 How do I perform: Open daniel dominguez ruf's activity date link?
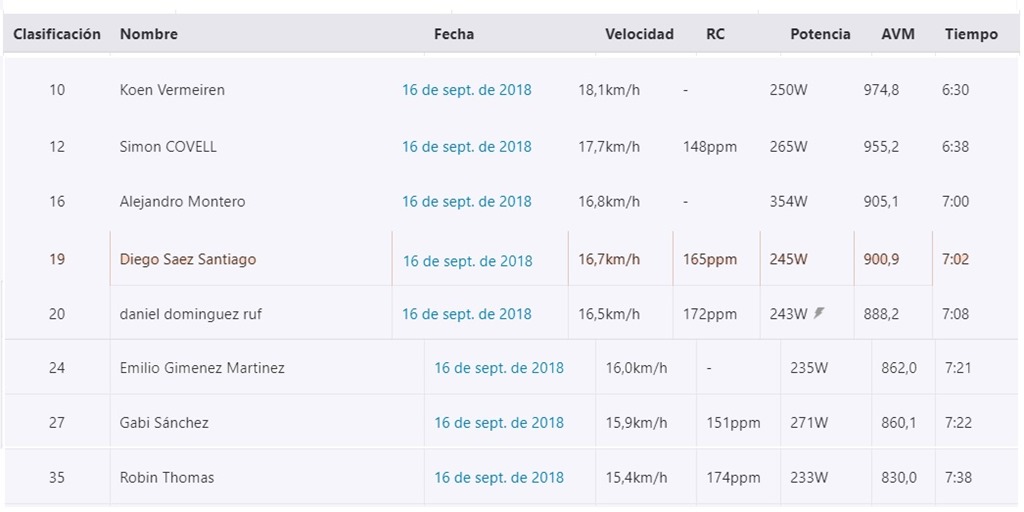coord(467,314)
